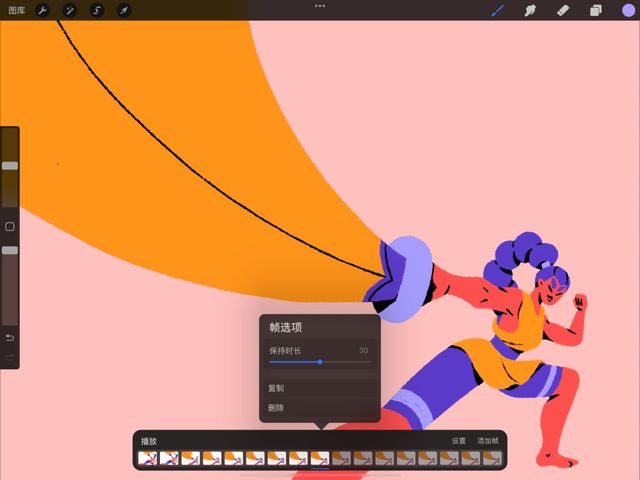
Task: Select the third frame thumbnail in the timeline
Action: 191,458
